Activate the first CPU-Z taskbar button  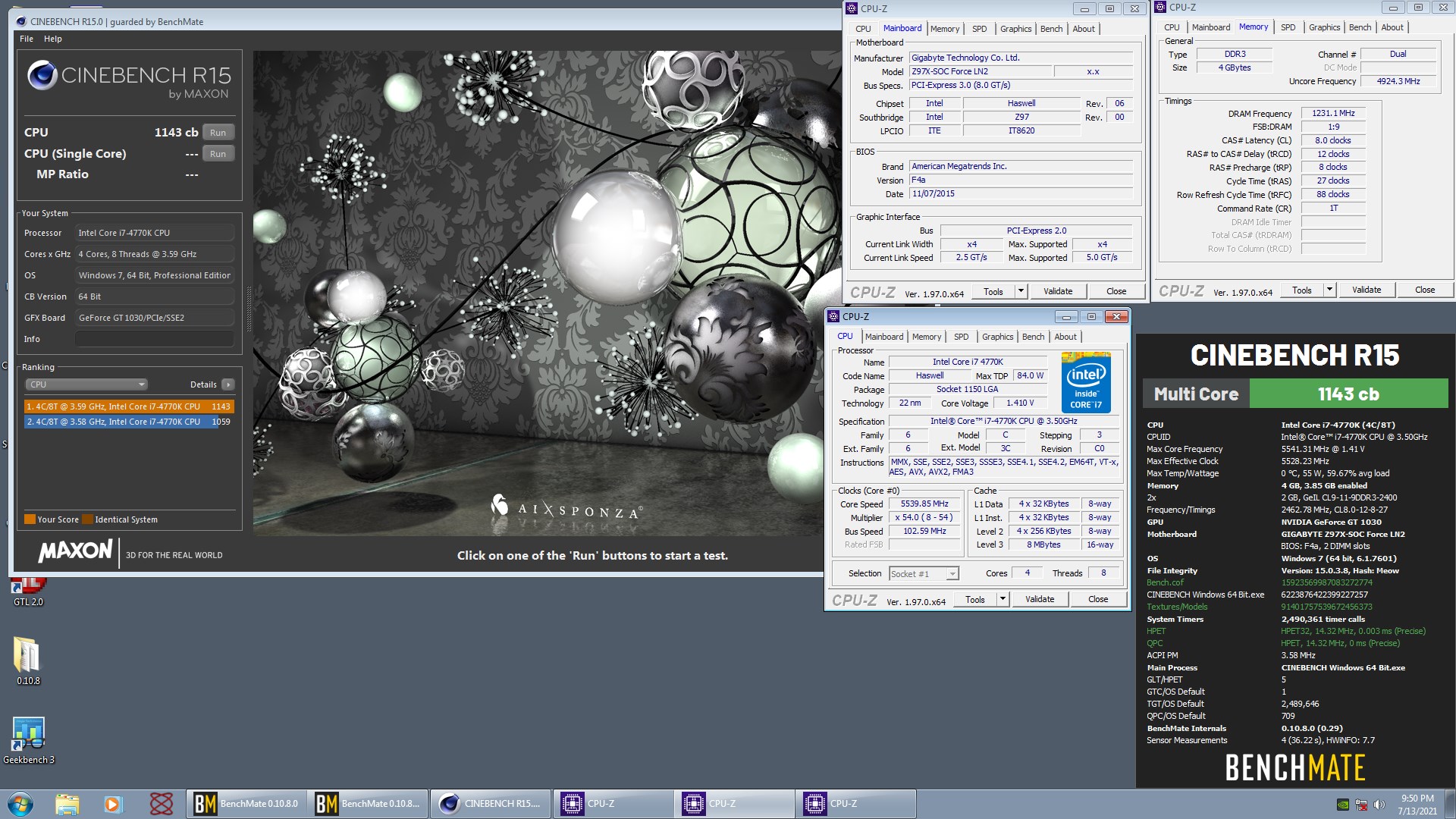[x=613, y=804]
